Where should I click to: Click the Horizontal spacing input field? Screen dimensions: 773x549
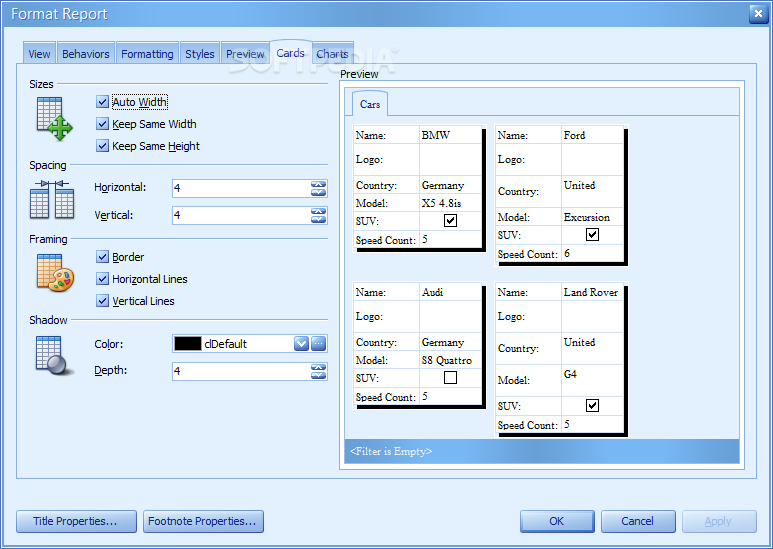point(242,188)
